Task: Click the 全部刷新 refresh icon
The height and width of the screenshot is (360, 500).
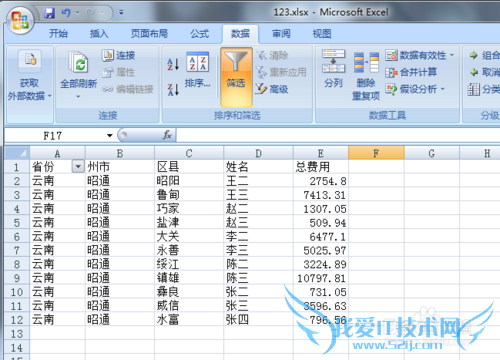Action: point(78,63)
